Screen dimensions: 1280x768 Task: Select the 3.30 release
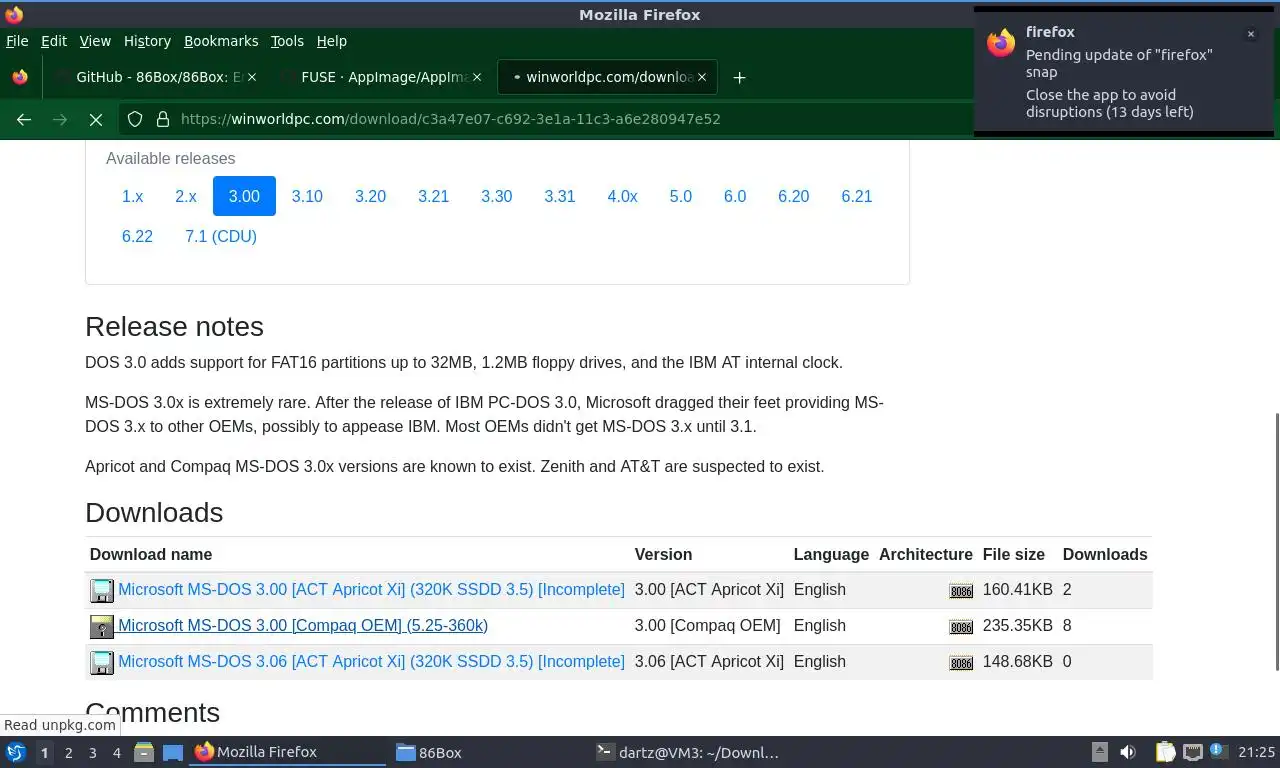496,196
